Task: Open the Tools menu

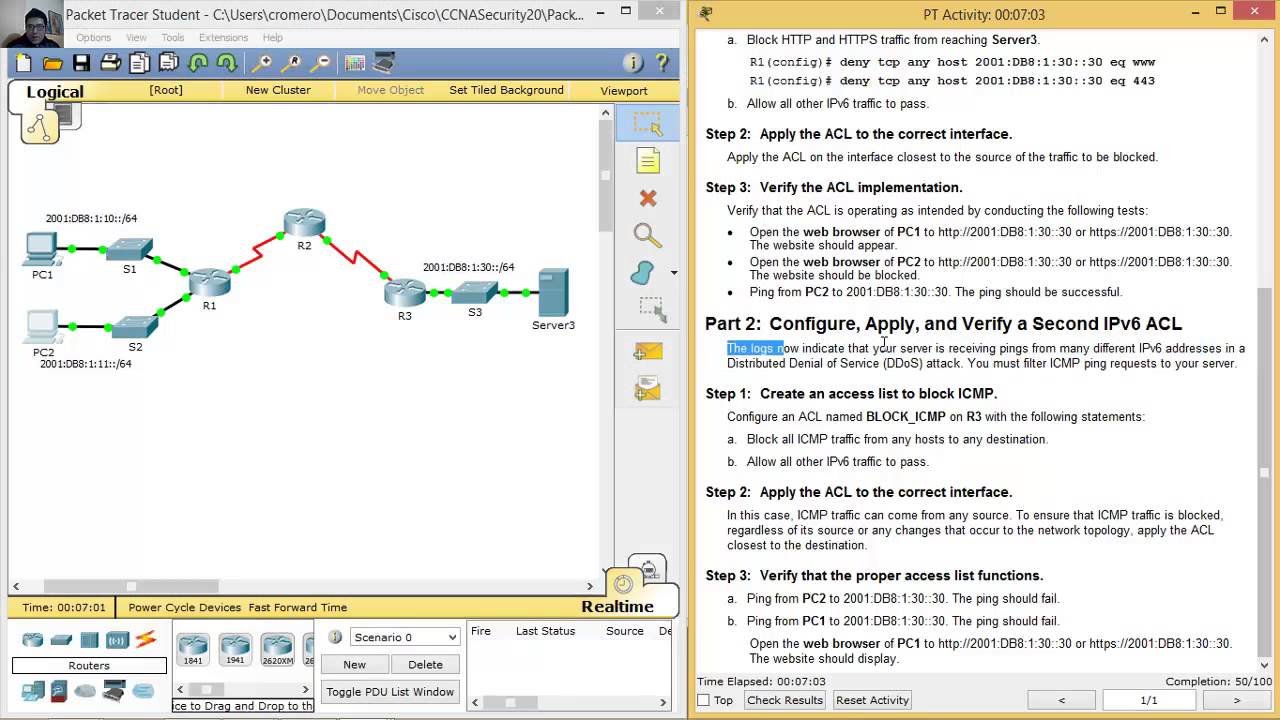Action: tap(173, 38)
